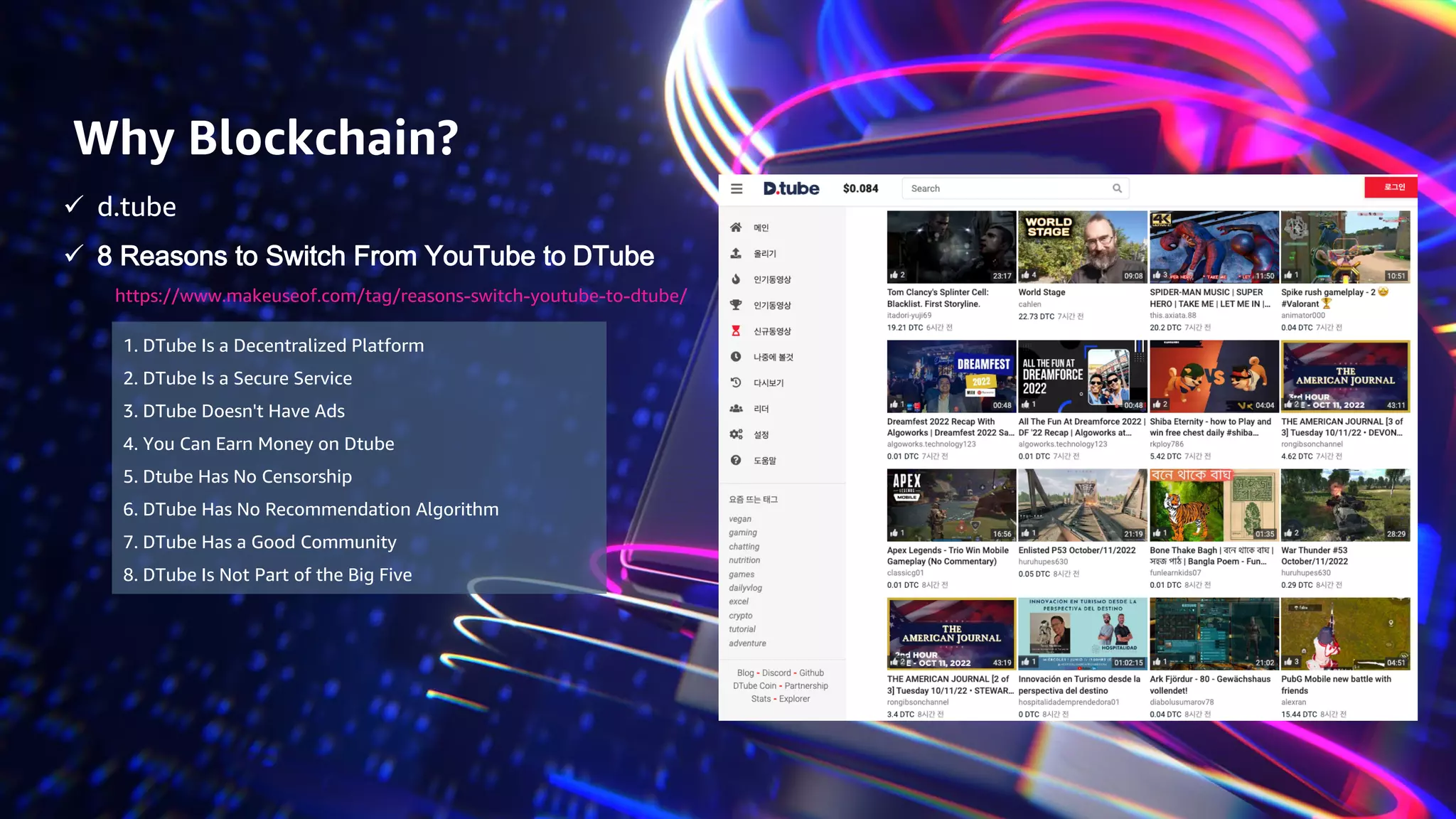Screen dimensions: 1456x819
Task: Open the Ark Fjördur video thumbnail
Action: (x=1214, y=634)
